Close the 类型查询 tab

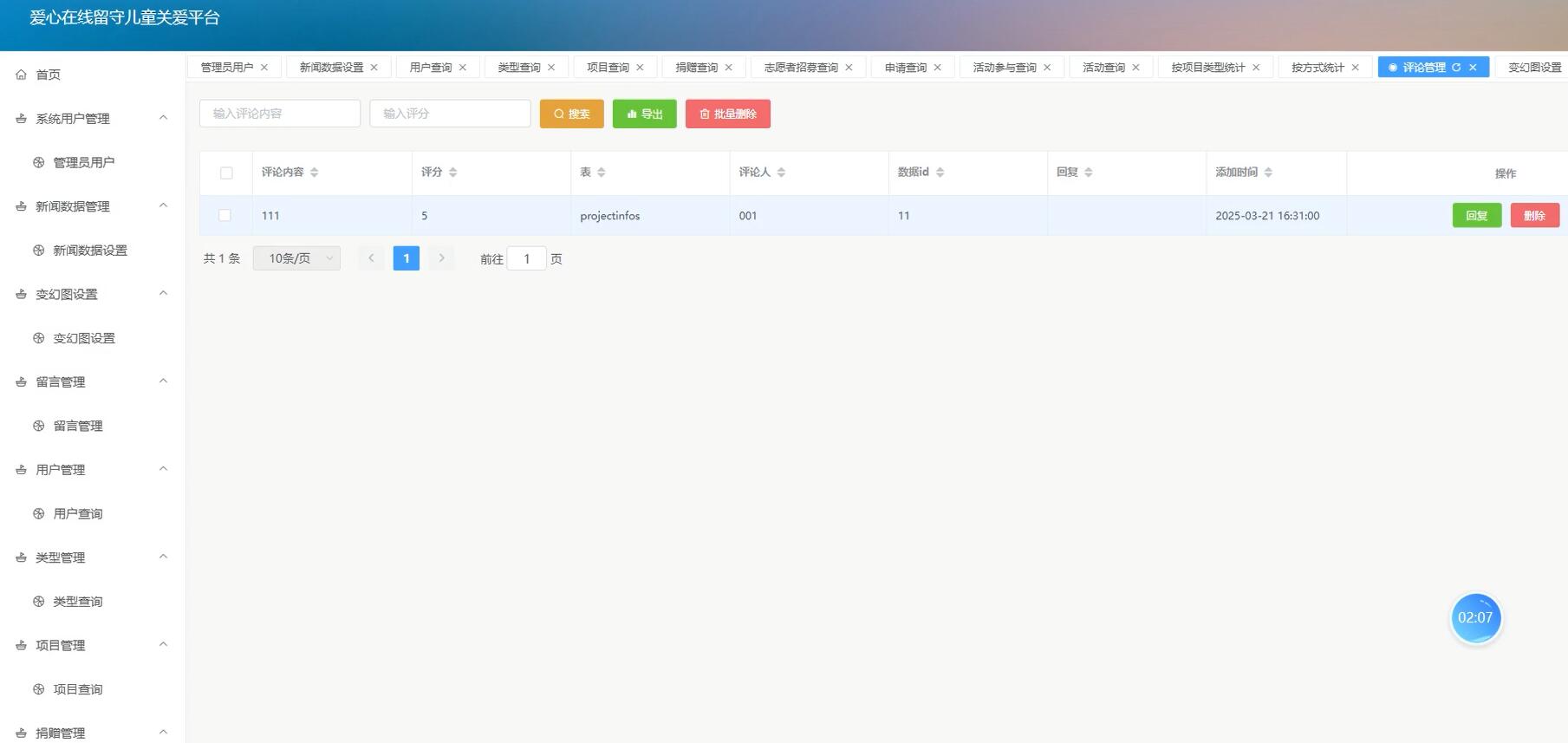pos(551,68)
